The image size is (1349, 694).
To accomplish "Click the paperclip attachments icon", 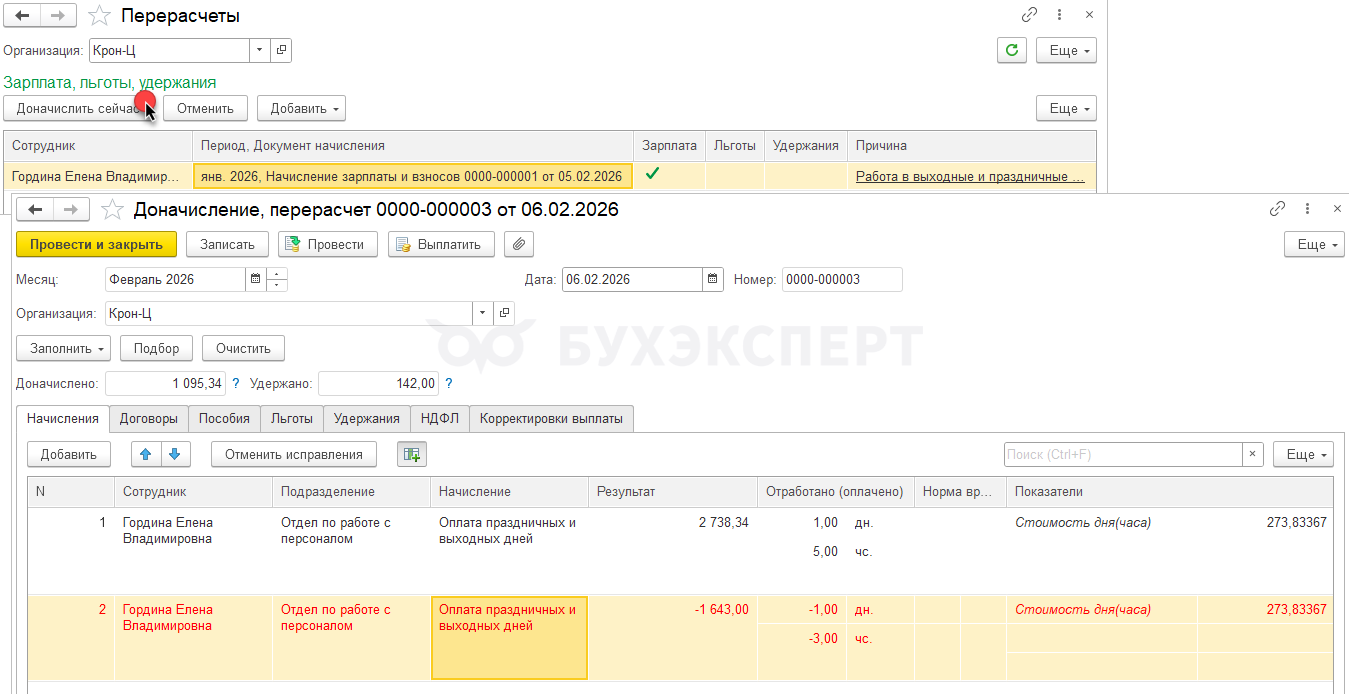I will coord(519,244).
